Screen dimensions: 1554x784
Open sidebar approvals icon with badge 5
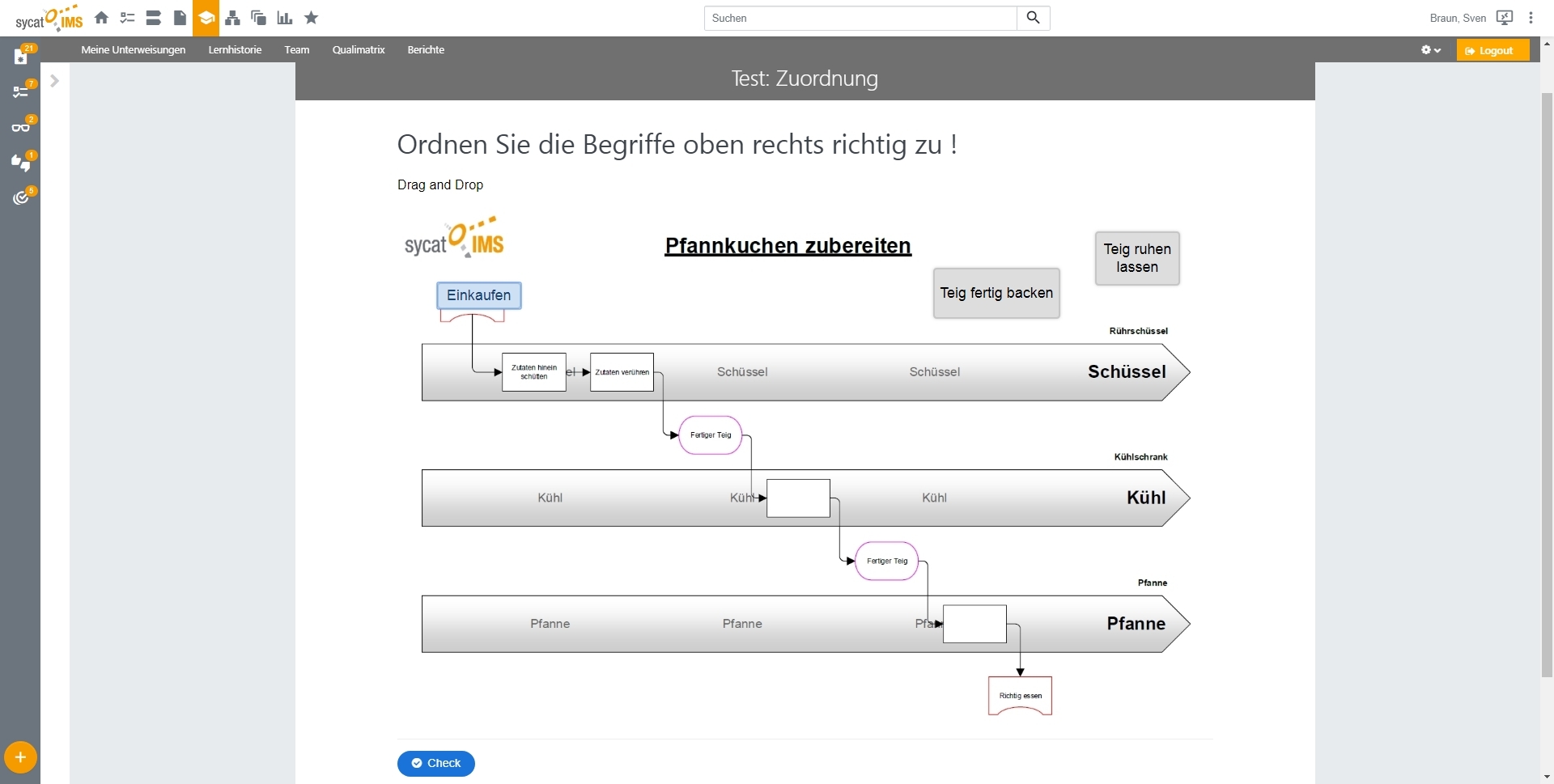(21, 198)
